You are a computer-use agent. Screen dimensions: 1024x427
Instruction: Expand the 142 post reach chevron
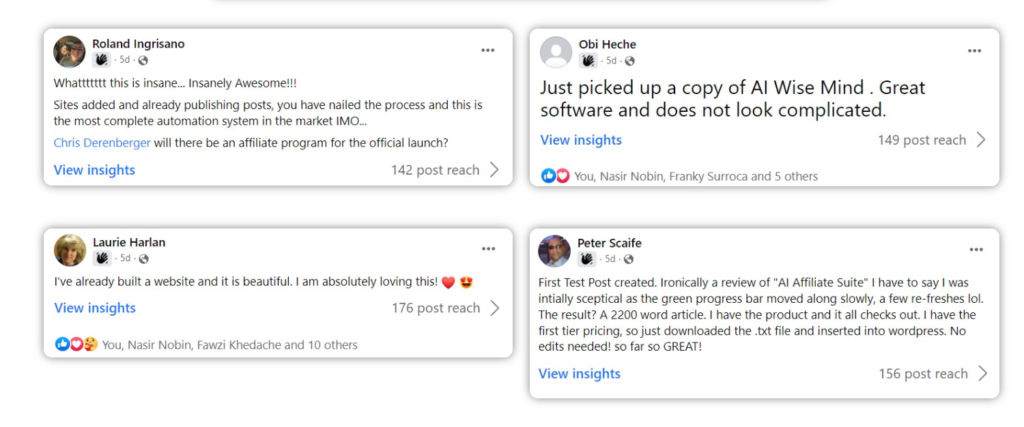point(494,170)
